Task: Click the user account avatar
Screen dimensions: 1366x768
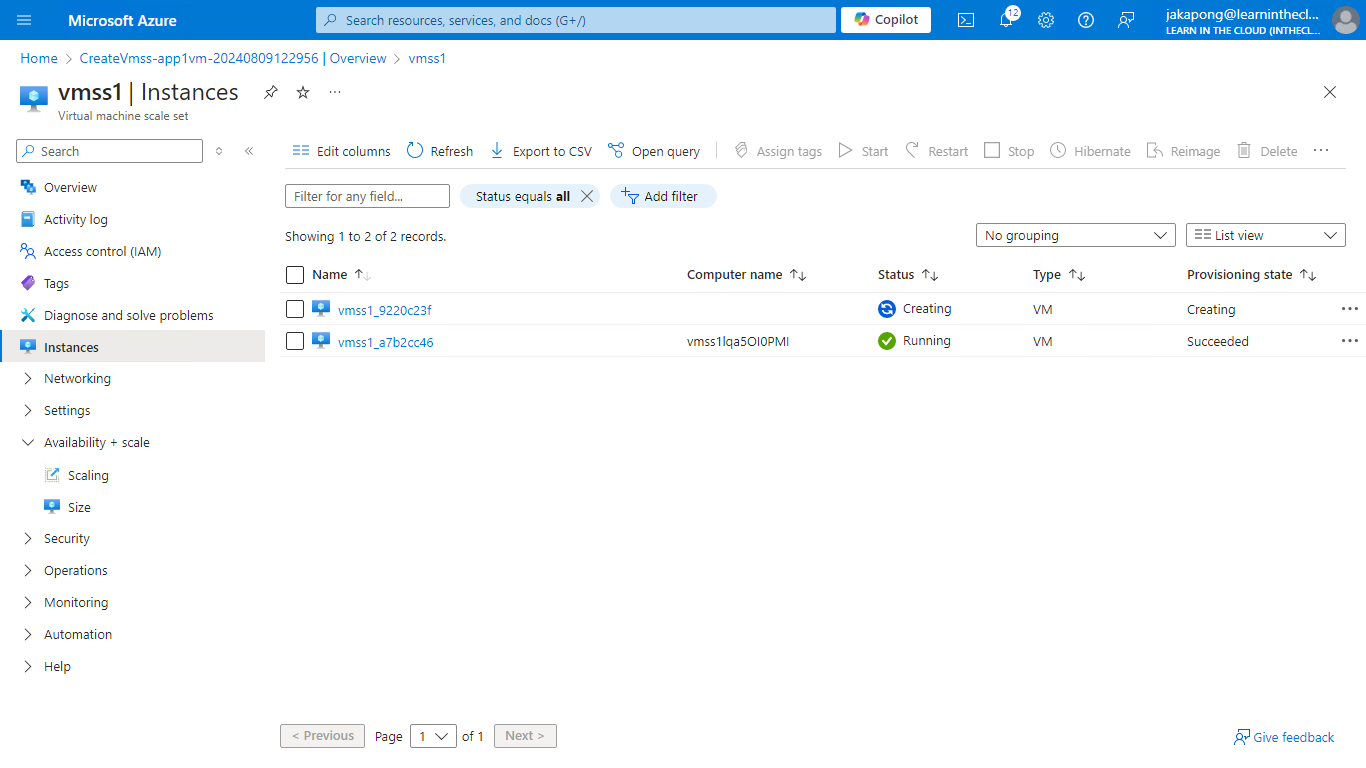Action: pyautogui.click(x=1345, y=20)
